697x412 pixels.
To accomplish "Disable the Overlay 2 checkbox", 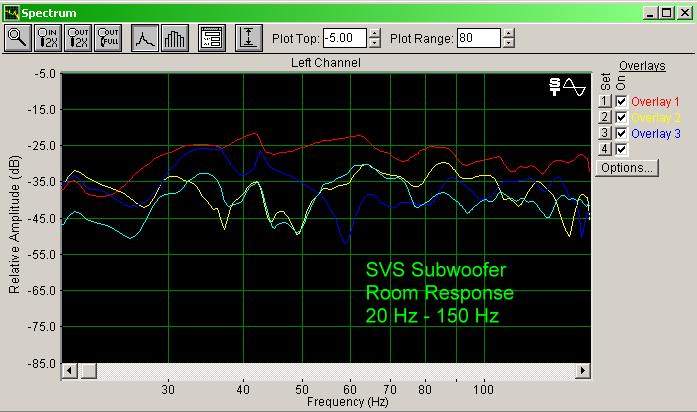I will (621, 118).
